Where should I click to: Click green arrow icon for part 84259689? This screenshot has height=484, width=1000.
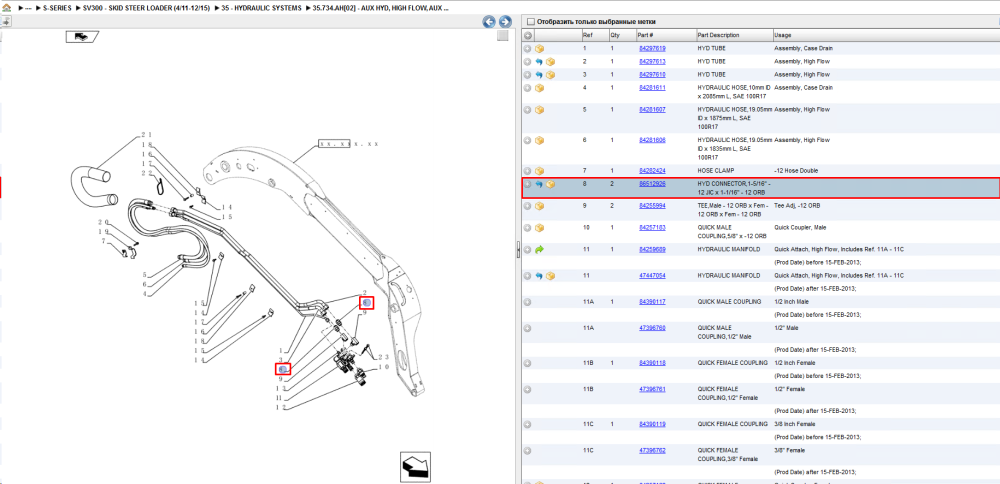[539, 250]
